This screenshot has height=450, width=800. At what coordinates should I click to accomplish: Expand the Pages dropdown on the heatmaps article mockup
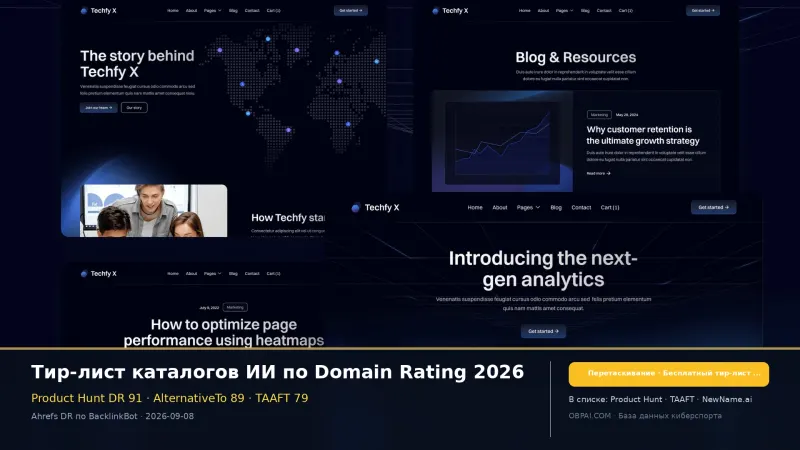tap(212, 273)
